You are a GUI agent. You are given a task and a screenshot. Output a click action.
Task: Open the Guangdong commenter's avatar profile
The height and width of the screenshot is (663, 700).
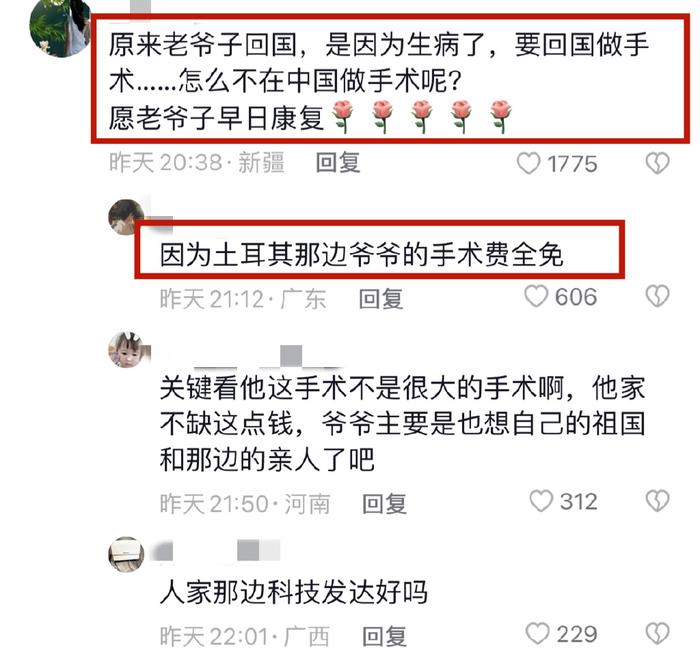click(x=126, y=217)
